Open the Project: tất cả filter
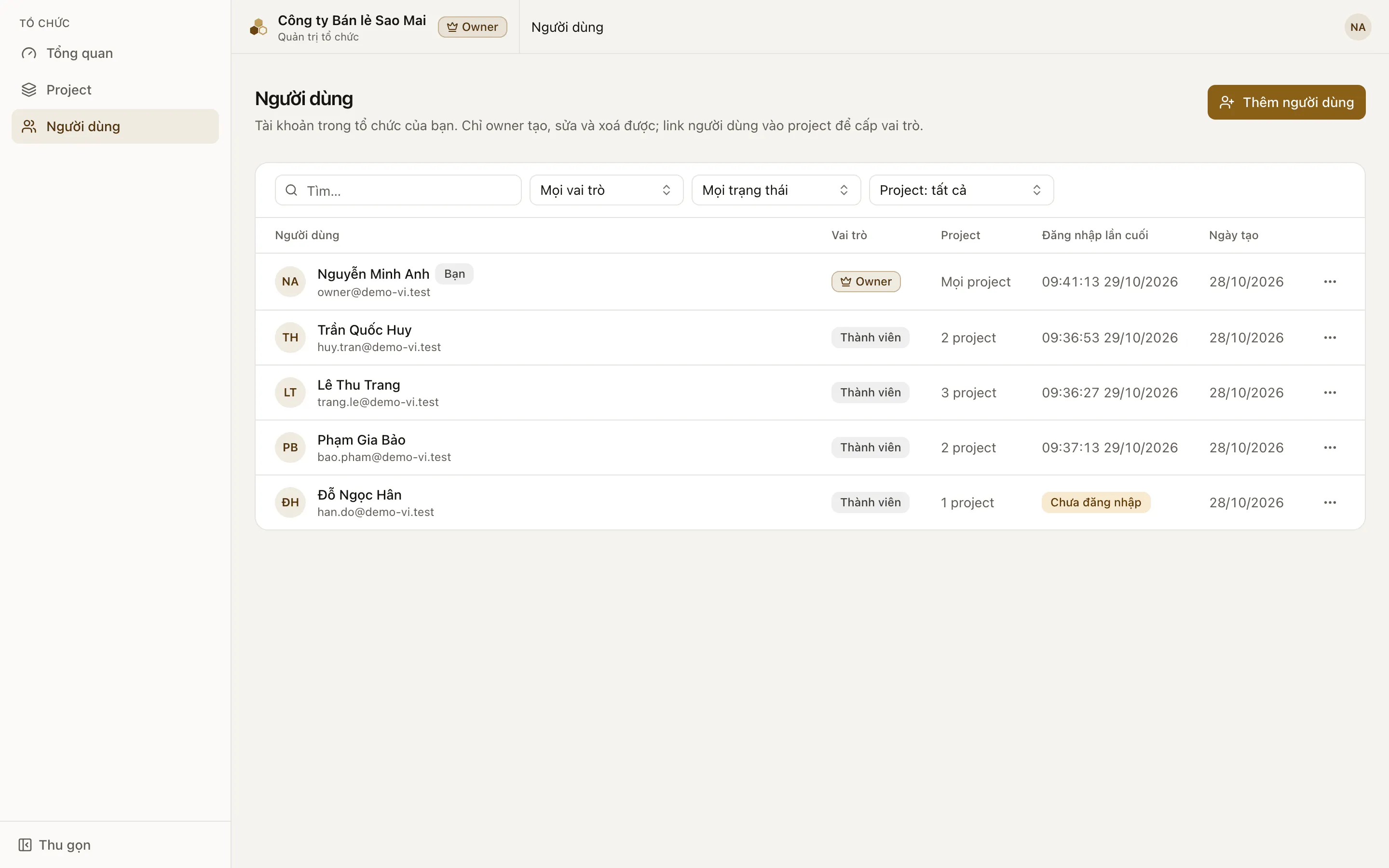Viewport: 1389px width, 868px height. (x=961, y=190)
